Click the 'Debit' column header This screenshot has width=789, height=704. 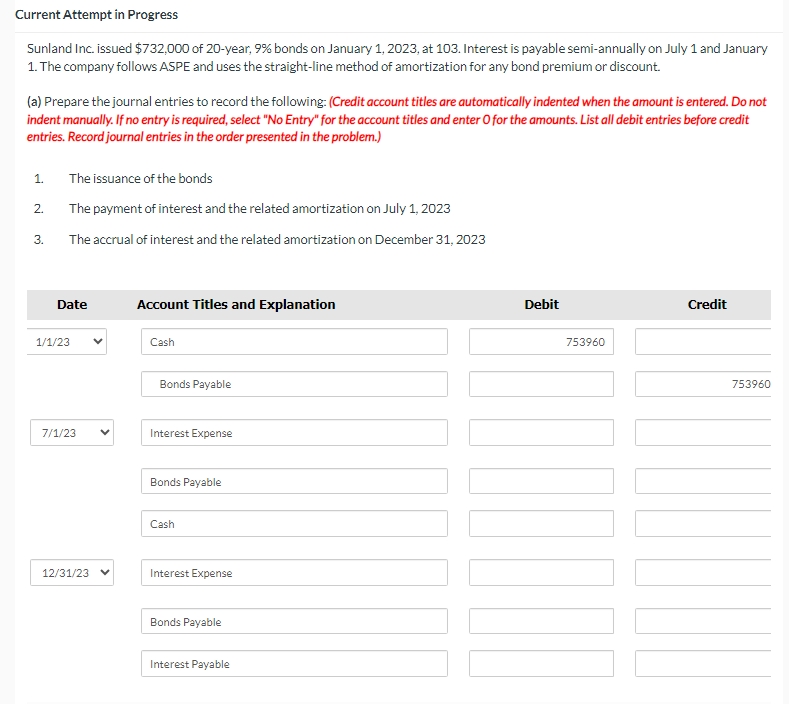(x=541, y=304)
